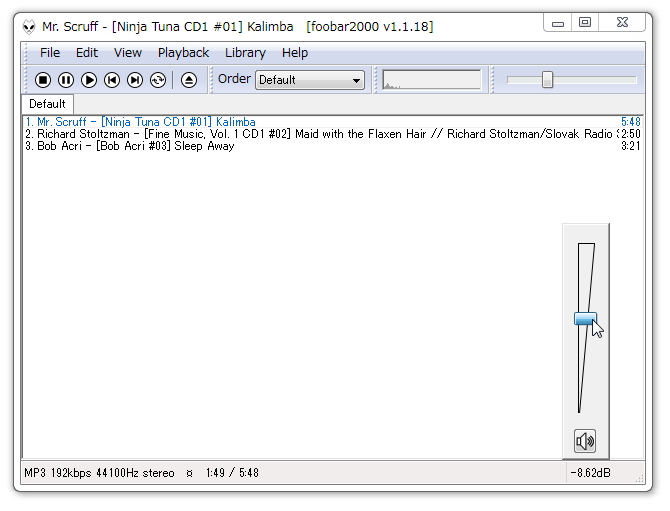Click the duration 5:48 of Kalimba
Viewport: 670px width, 511px height.
click(631, 122)
